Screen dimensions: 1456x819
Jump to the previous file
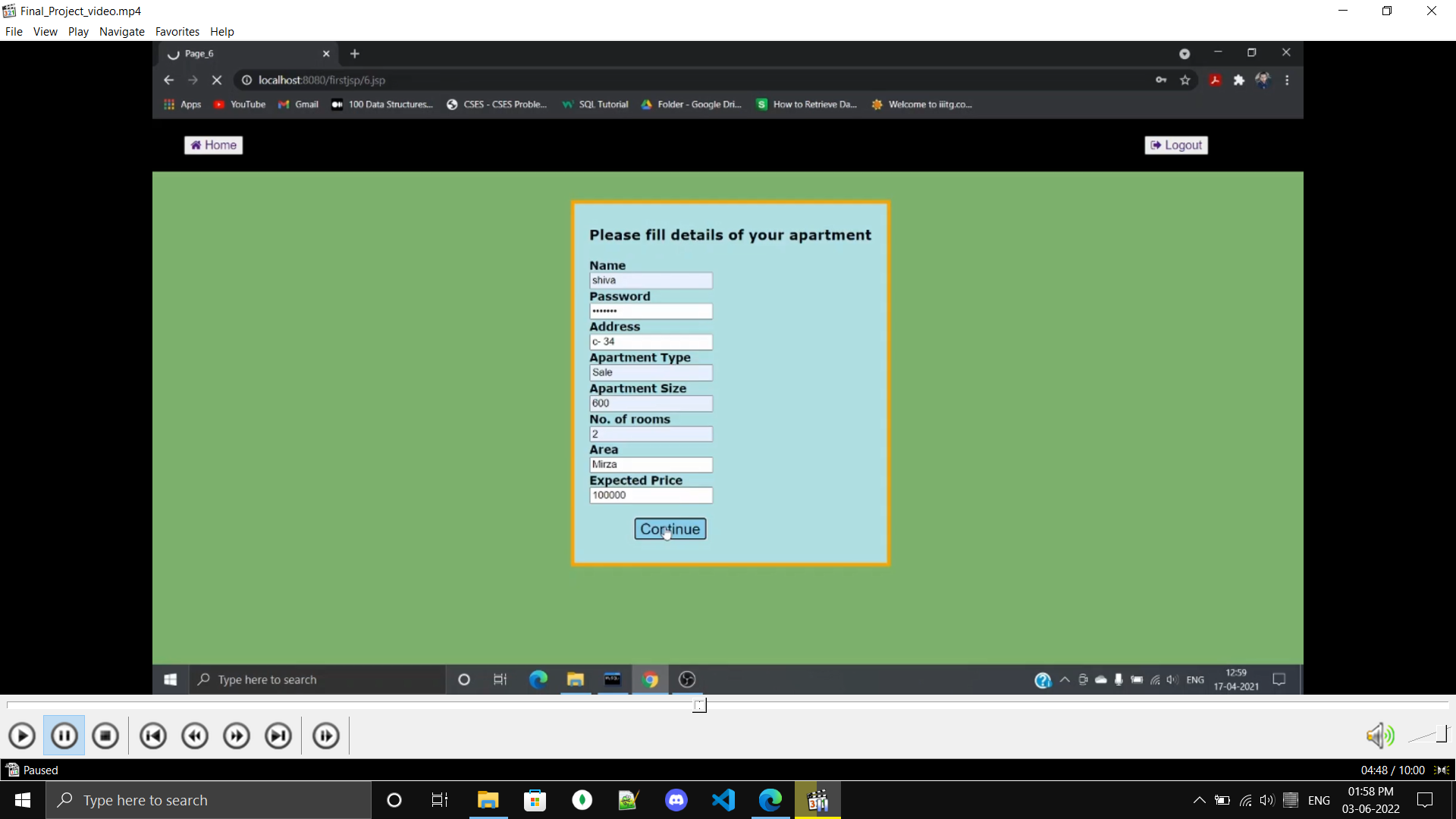(153, 736)
